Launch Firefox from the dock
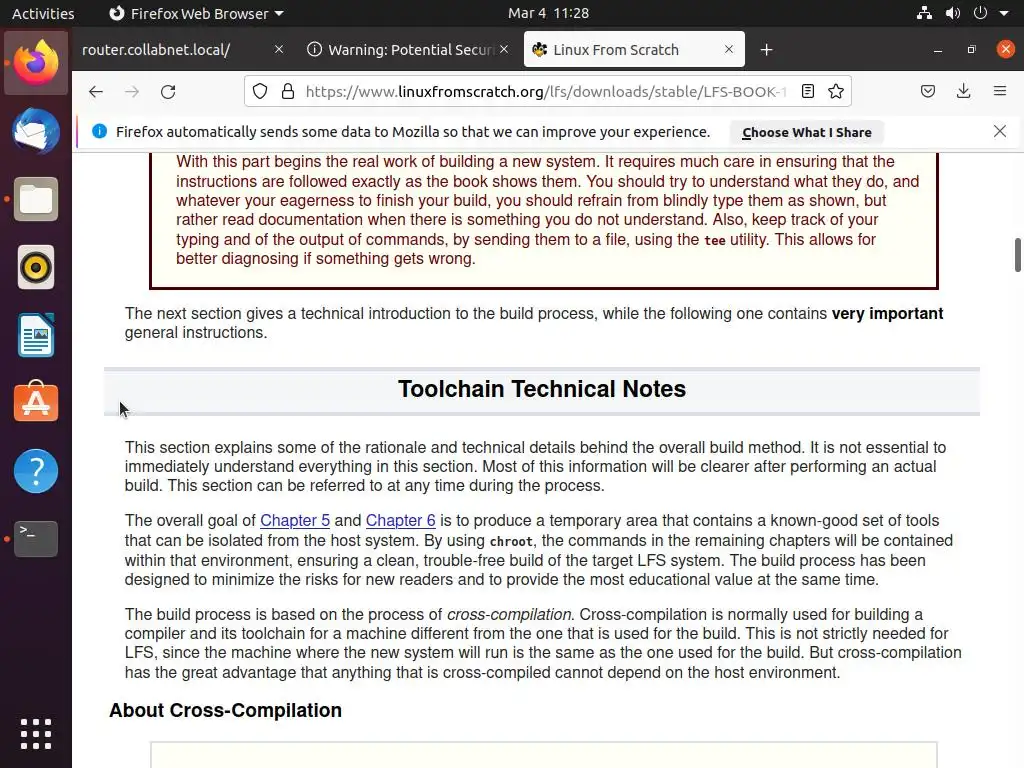The height and width of the screenshot is (768, 1024). click(36, 63)
